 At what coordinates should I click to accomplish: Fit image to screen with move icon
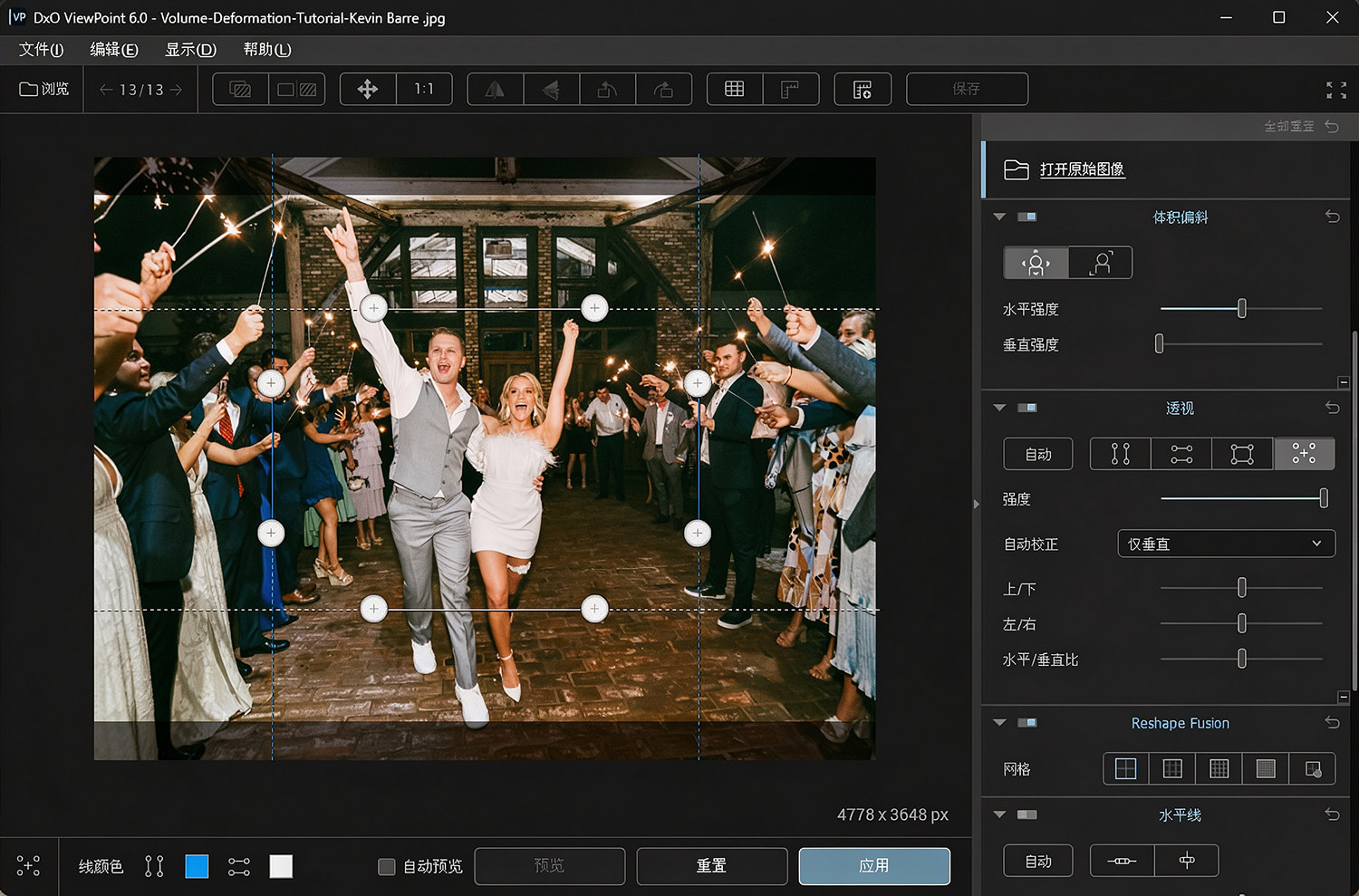pyautogui.click(x=368, y=89)
